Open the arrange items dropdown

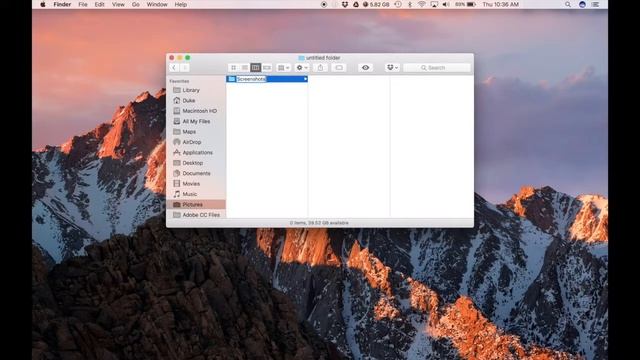[x=283, y=68]
